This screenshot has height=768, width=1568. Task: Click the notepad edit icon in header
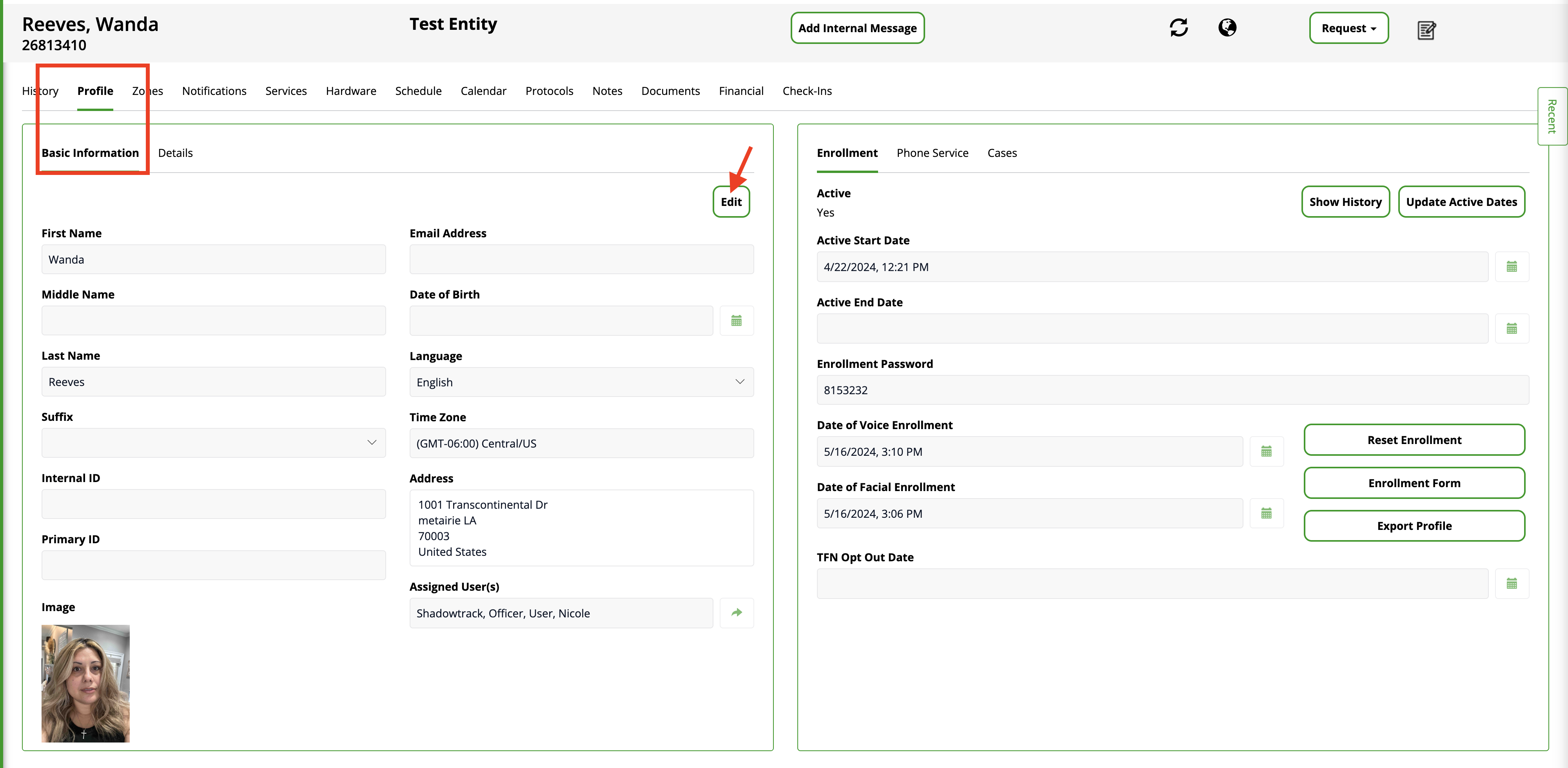[x=1426, y=30]
